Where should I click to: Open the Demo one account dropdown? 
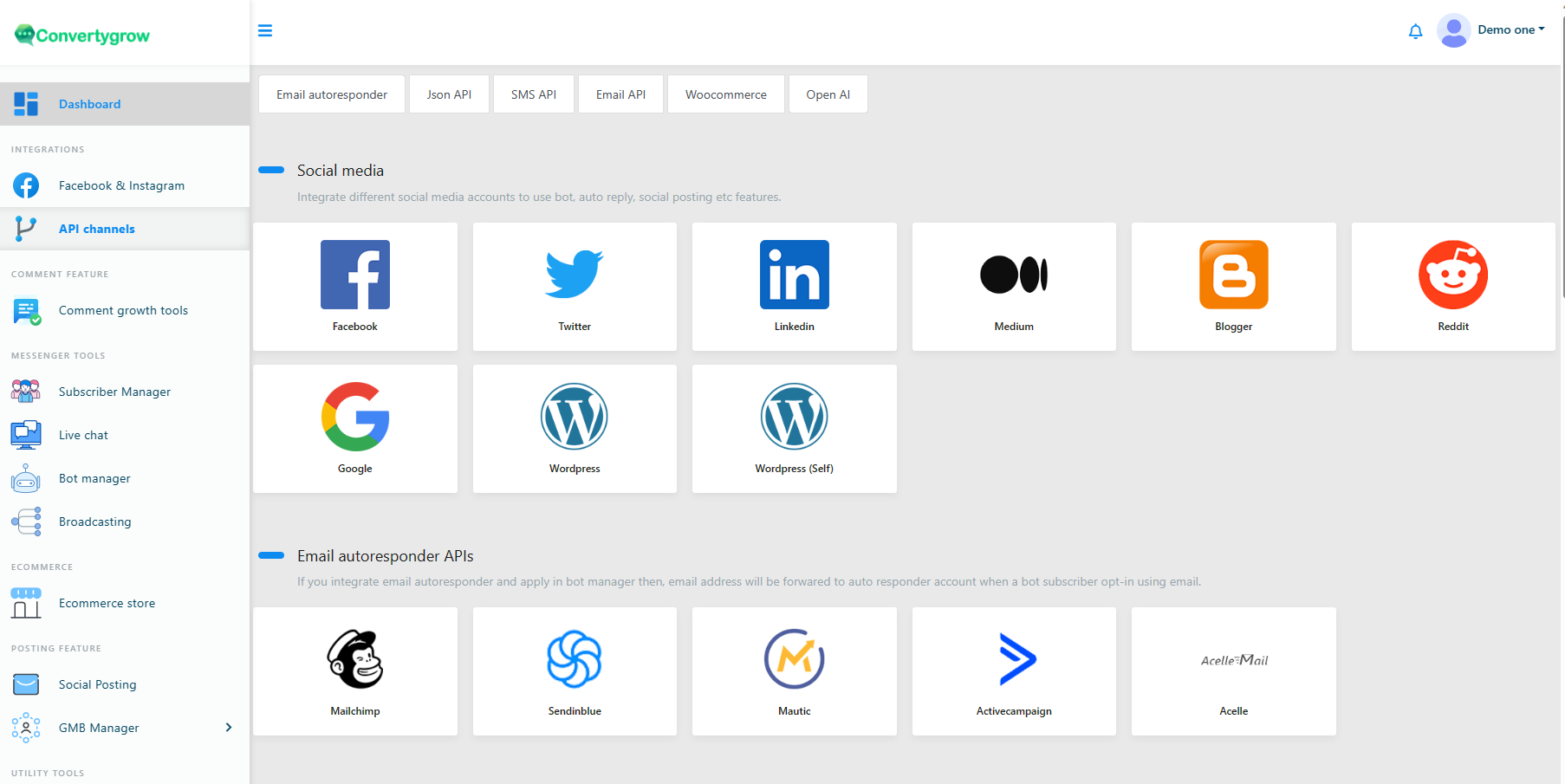tap(1511, 29)
